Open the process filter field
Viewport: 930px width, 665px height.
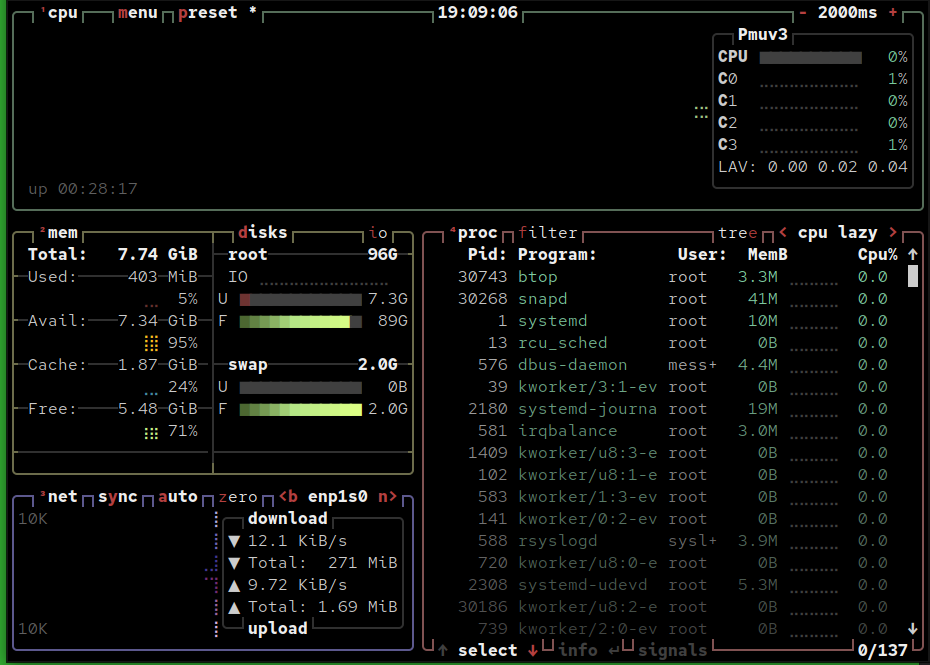548,233
